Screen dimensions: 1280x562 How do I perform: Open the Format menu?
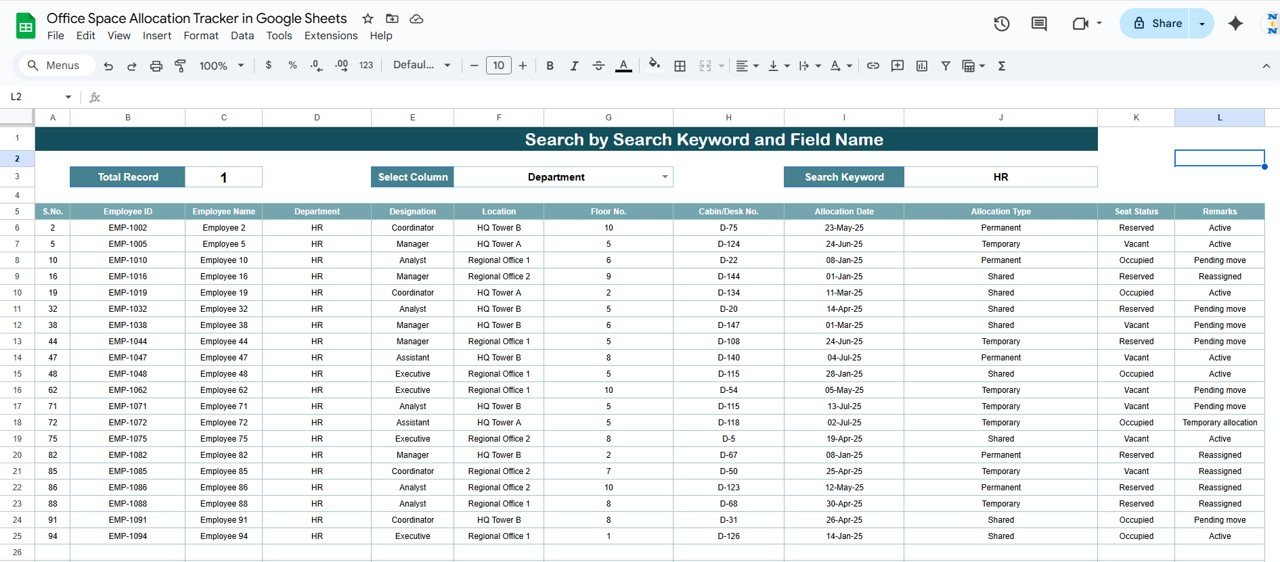(x=201, y=36)
